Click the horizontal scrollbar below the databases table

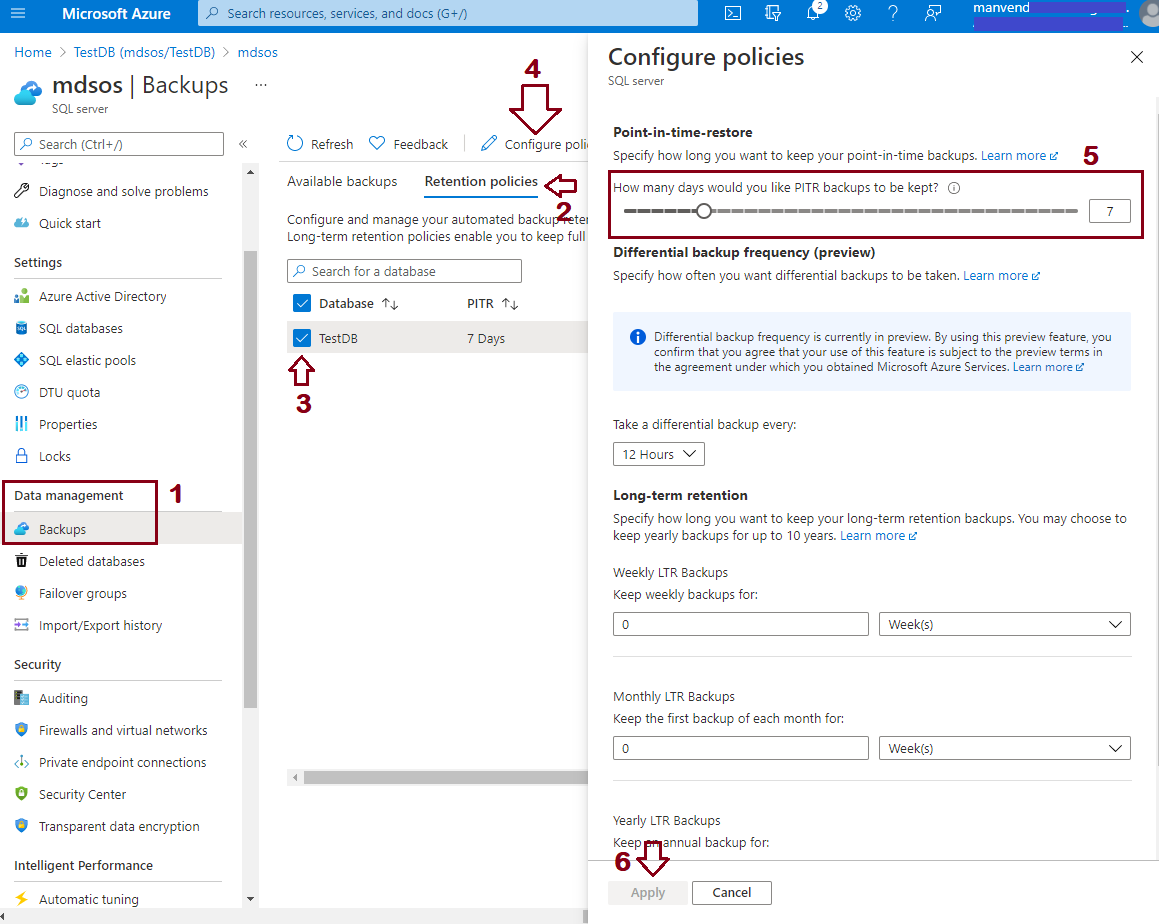pyautogui.click(x=446, y=778)
